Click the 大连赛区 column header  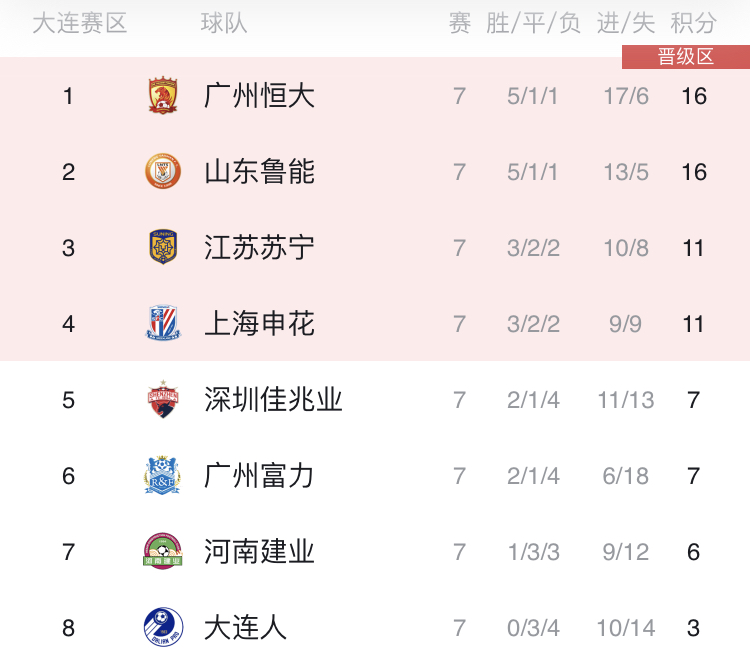pyautogui.click(x=79, y=23)
